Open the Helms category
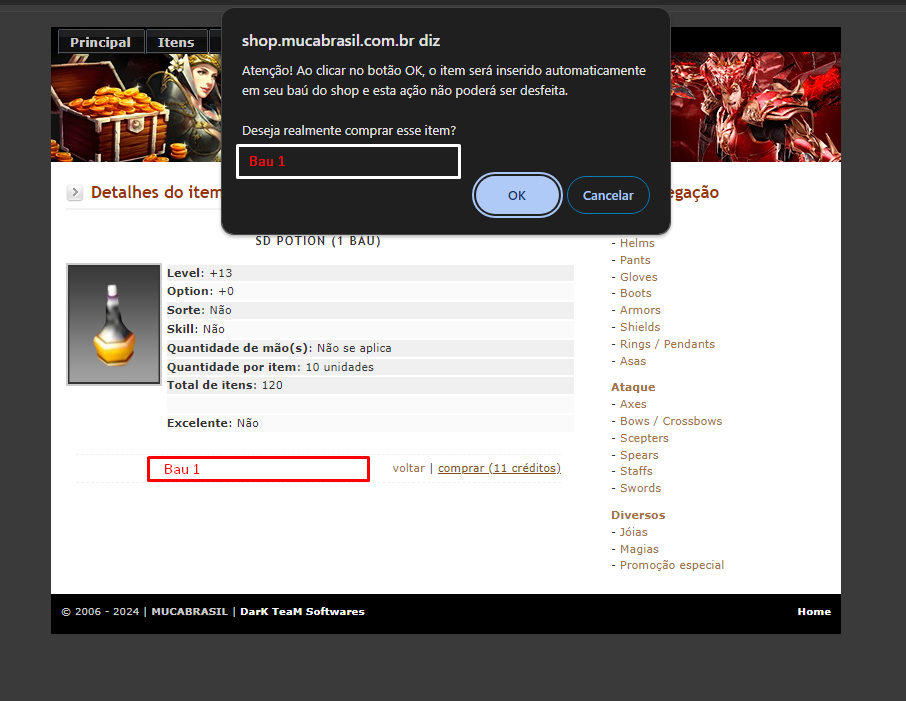 point(636,243)
